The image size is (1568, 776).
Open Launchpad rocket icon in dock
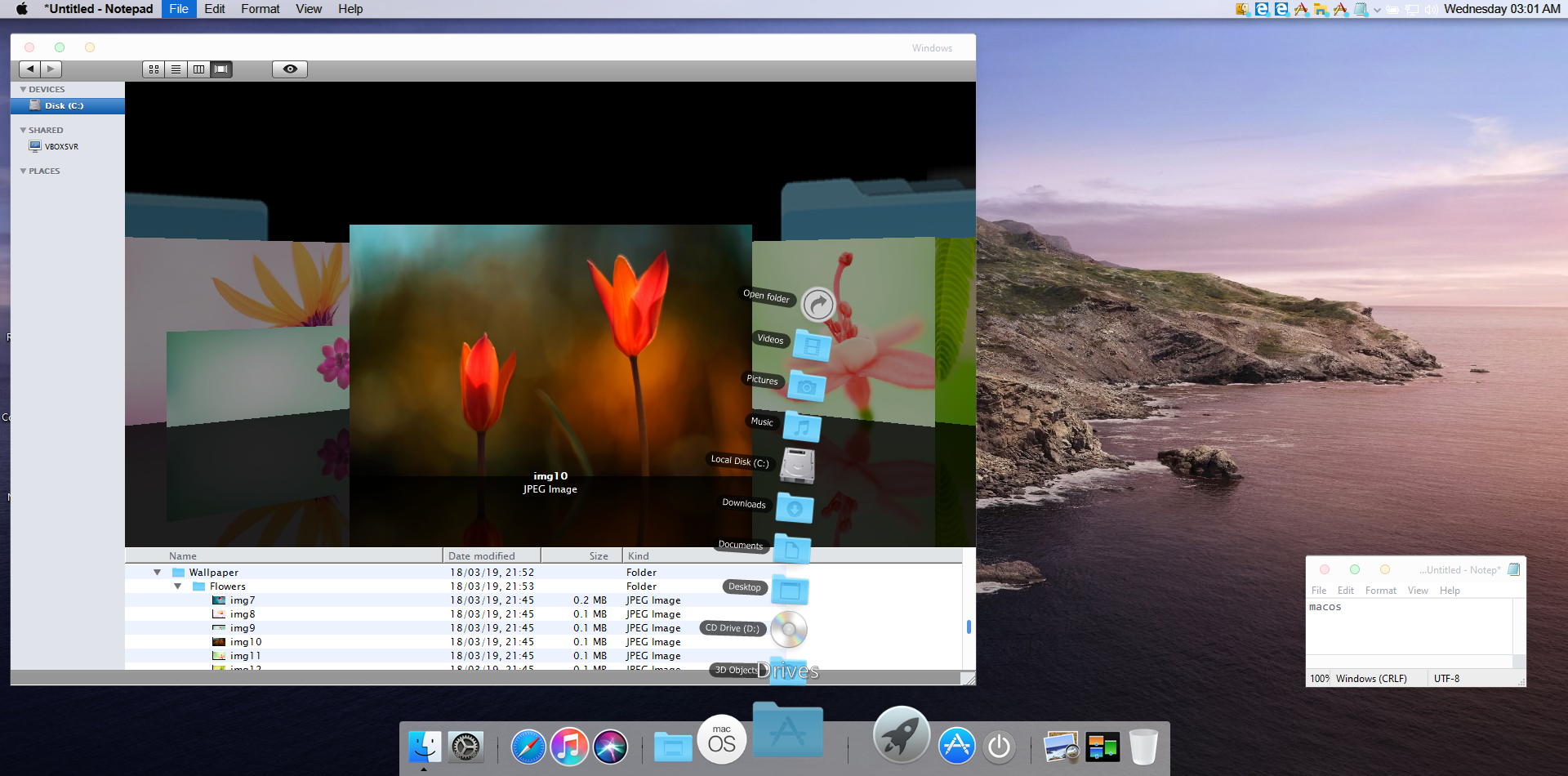tap(901, 735)
